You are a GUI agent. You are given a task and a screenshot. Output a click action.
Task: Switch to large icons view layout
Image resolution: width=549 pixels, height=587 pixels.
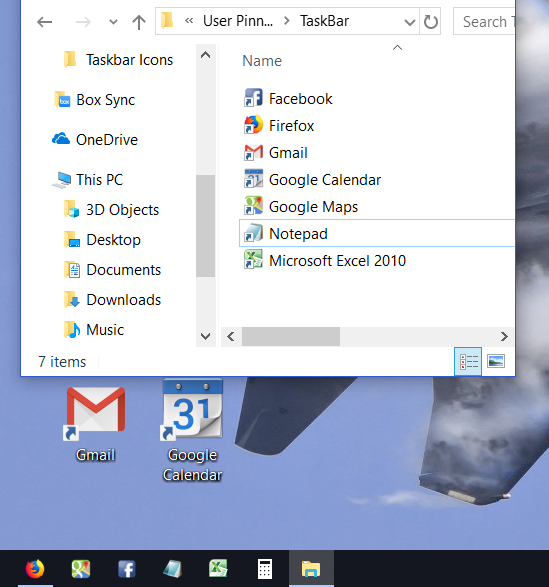point(496,361)
